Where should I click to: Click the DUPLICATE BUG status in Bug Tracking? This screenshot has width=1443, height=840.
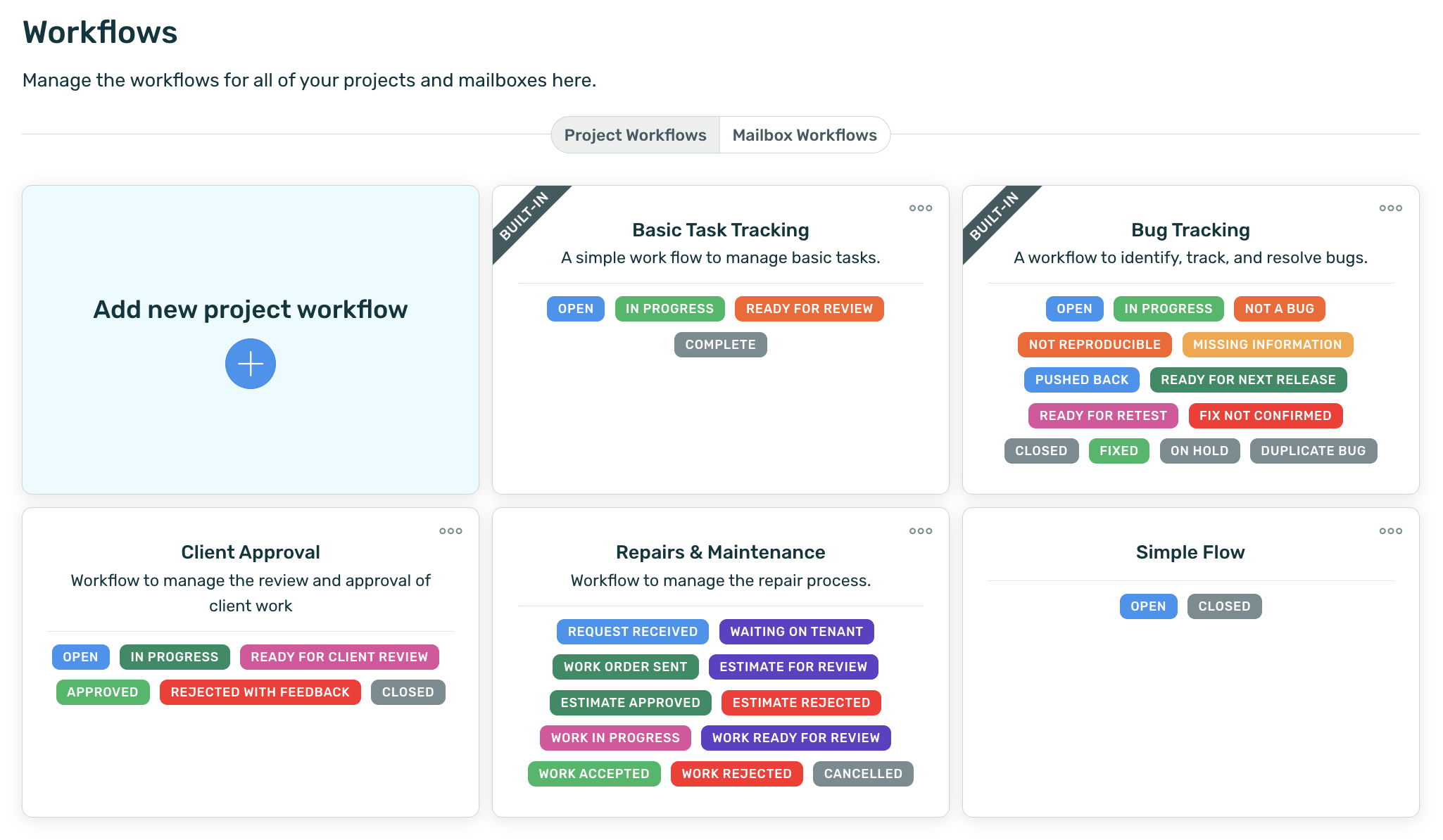[1312, 450]
